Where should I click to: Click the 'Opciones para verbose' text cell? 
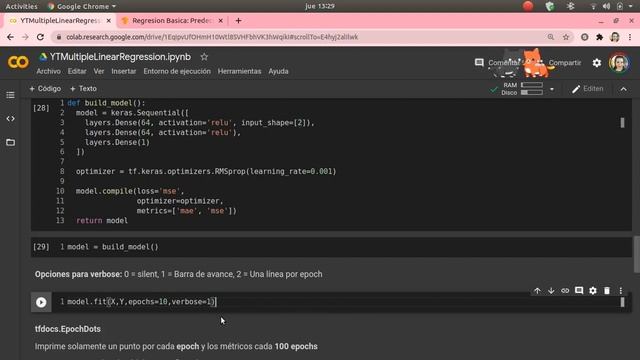tap(178, 274)
